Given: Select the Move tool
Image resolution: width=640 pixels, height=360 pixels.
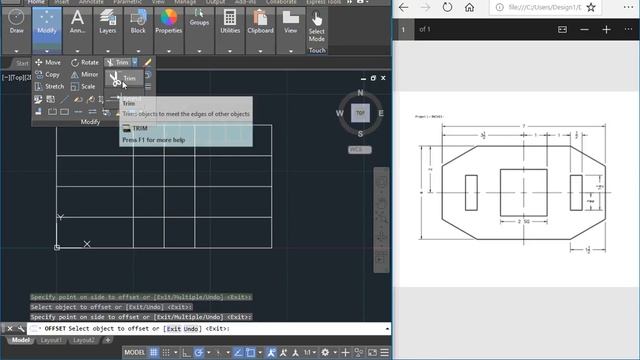Looking at the screenshot, I should pyautogui.click(x=48, y=62).
